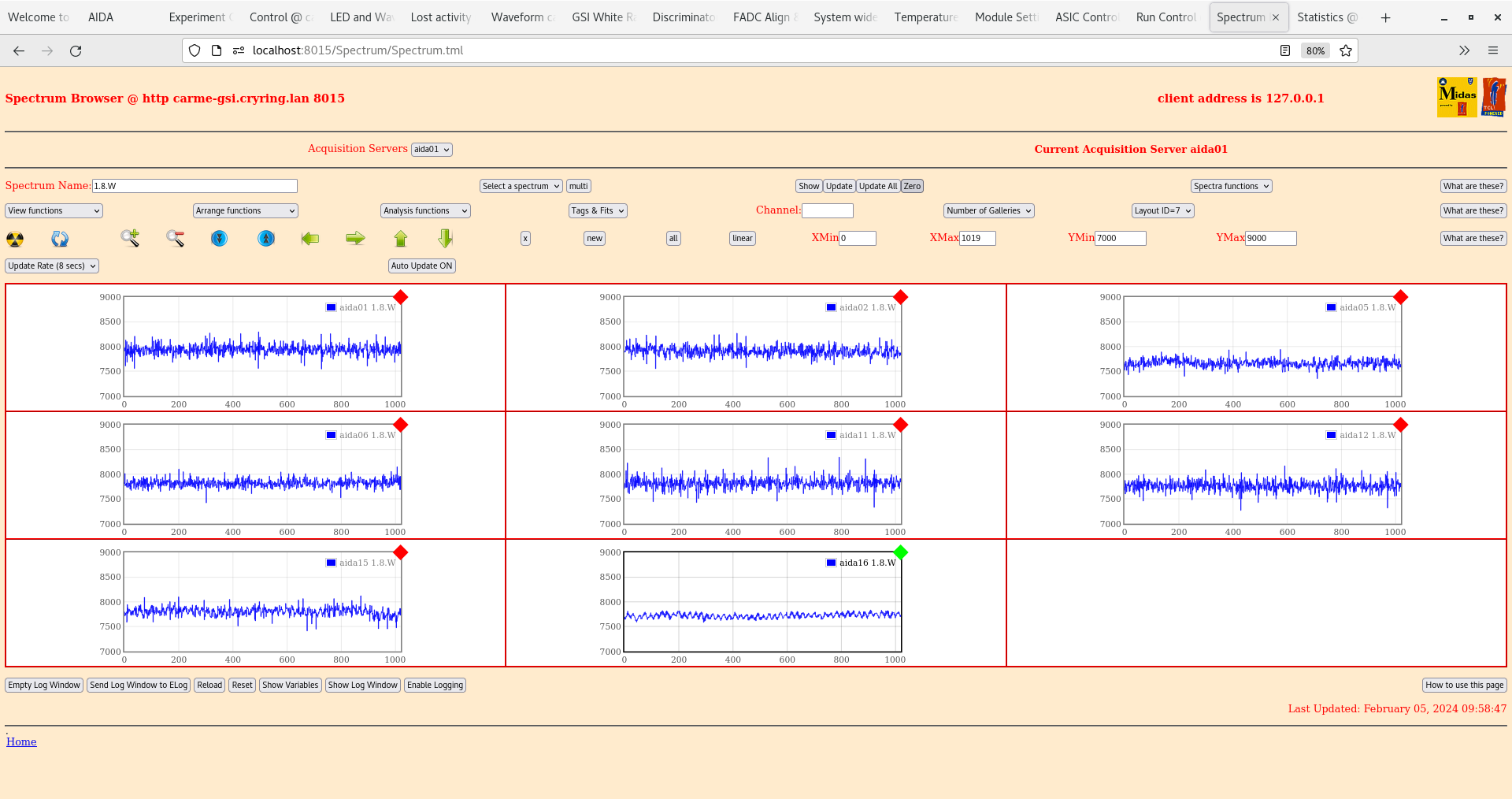Switch to the Temperature browser tab
1512x799 pixels.
point(925,17)
